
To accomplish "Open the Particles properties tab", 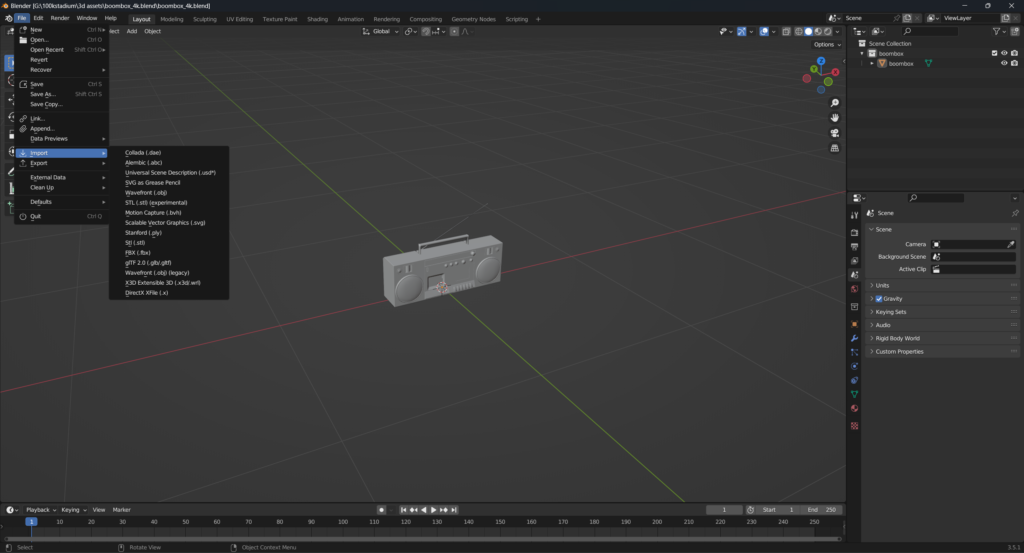I will point(854,352).
